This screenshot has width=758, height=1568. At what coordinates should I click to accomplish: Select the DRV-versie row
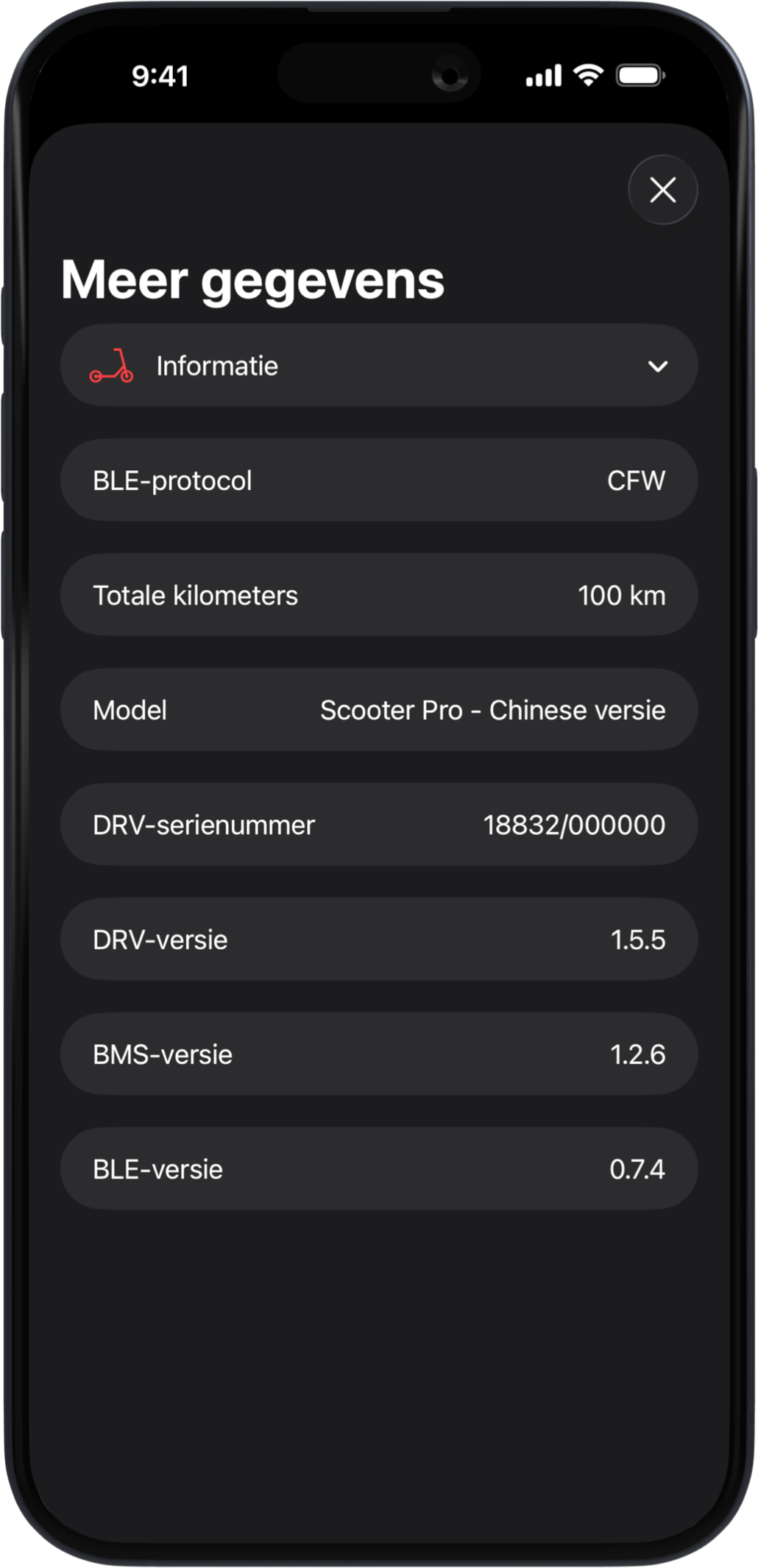tap(378, 940)
